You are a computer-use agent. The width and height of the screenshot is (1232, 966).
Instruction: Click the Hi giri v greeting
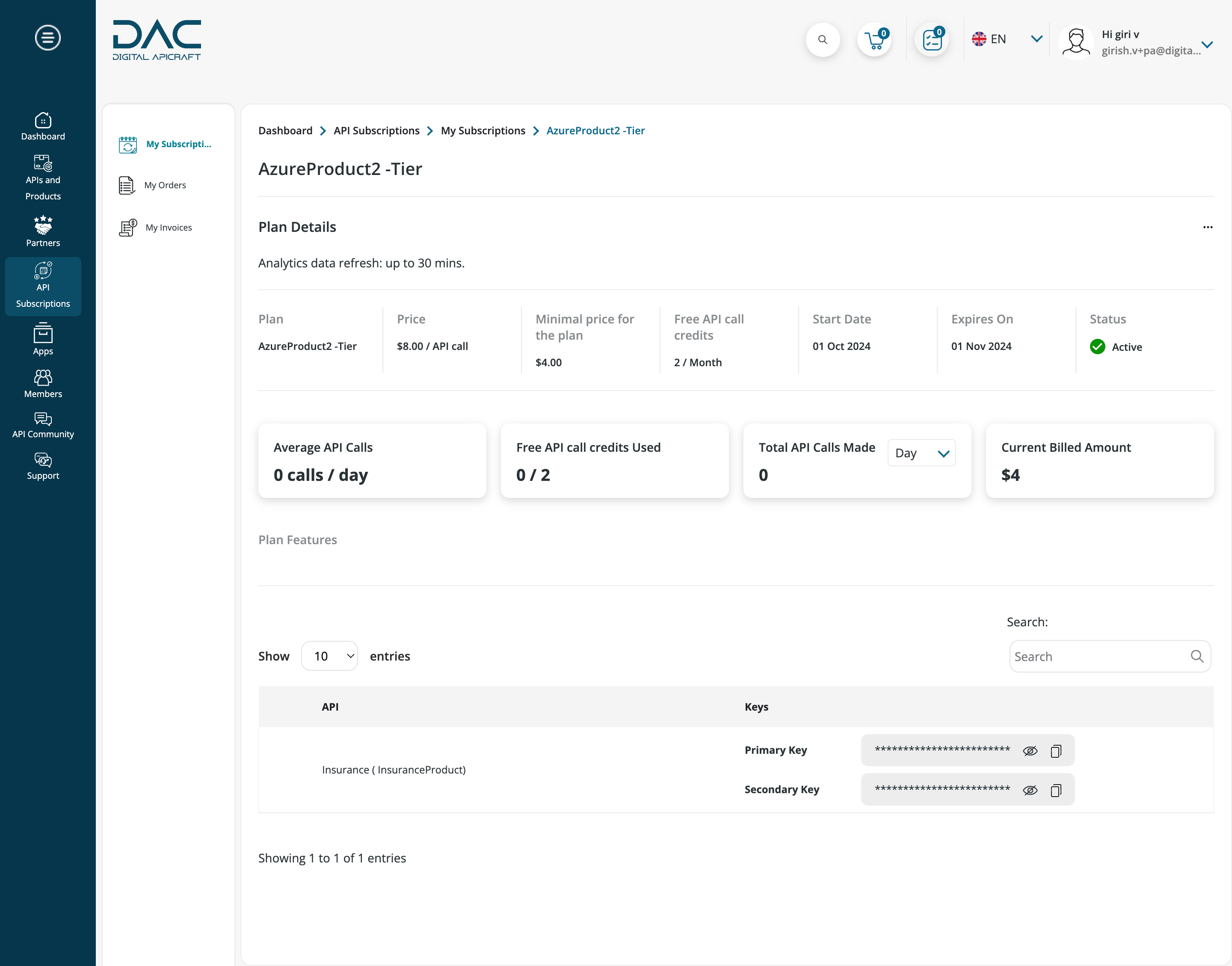pyautogui.click(x=1120, y=35)
